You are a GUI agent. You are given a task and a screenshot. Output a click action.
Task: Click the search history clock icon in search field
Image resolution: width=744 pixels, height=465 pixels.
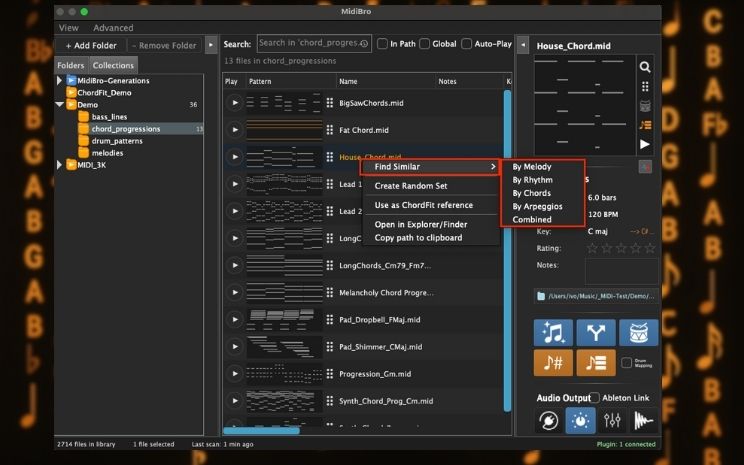click(364, 44)
